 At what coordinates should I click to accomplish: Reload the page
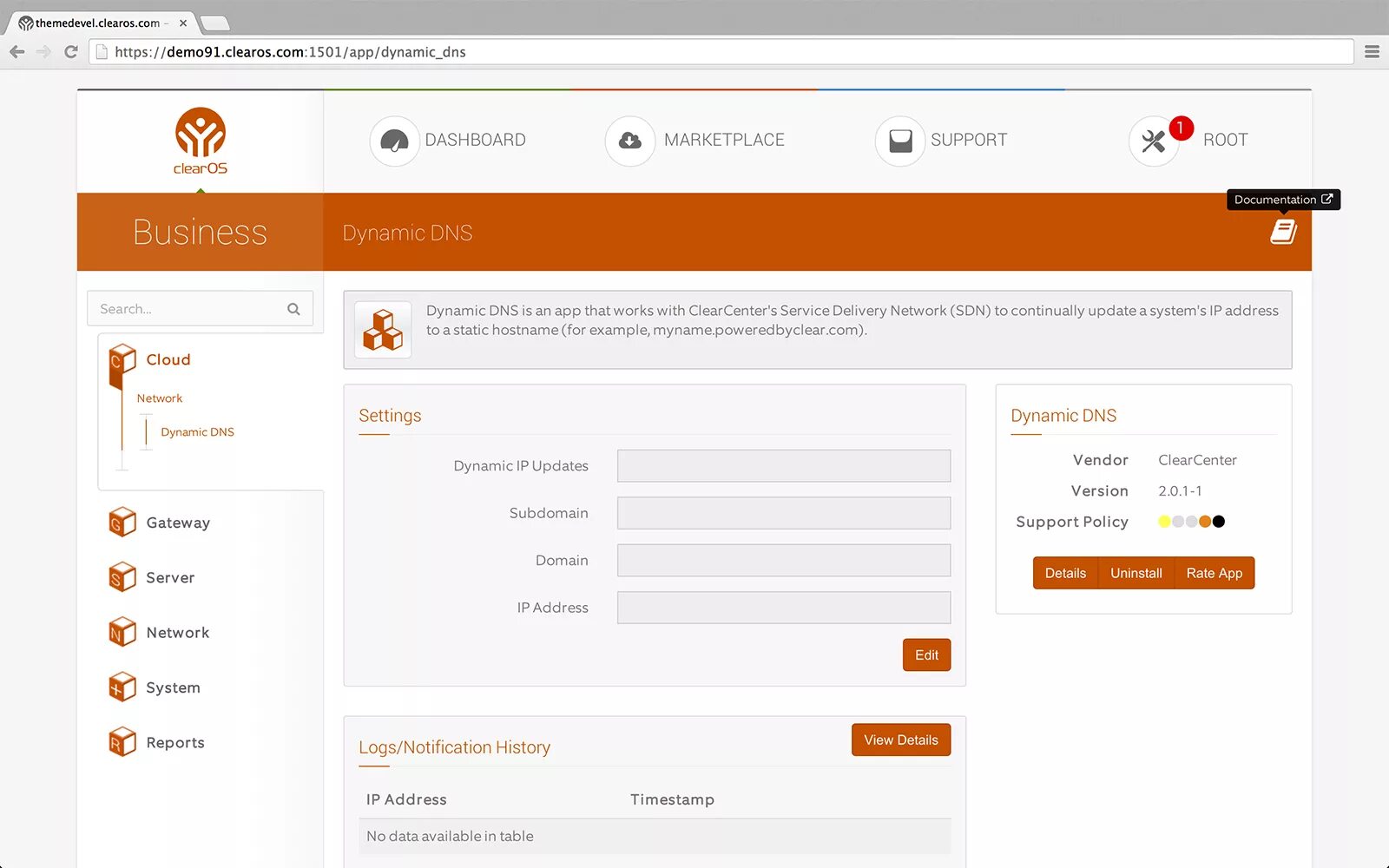(71, 52)
